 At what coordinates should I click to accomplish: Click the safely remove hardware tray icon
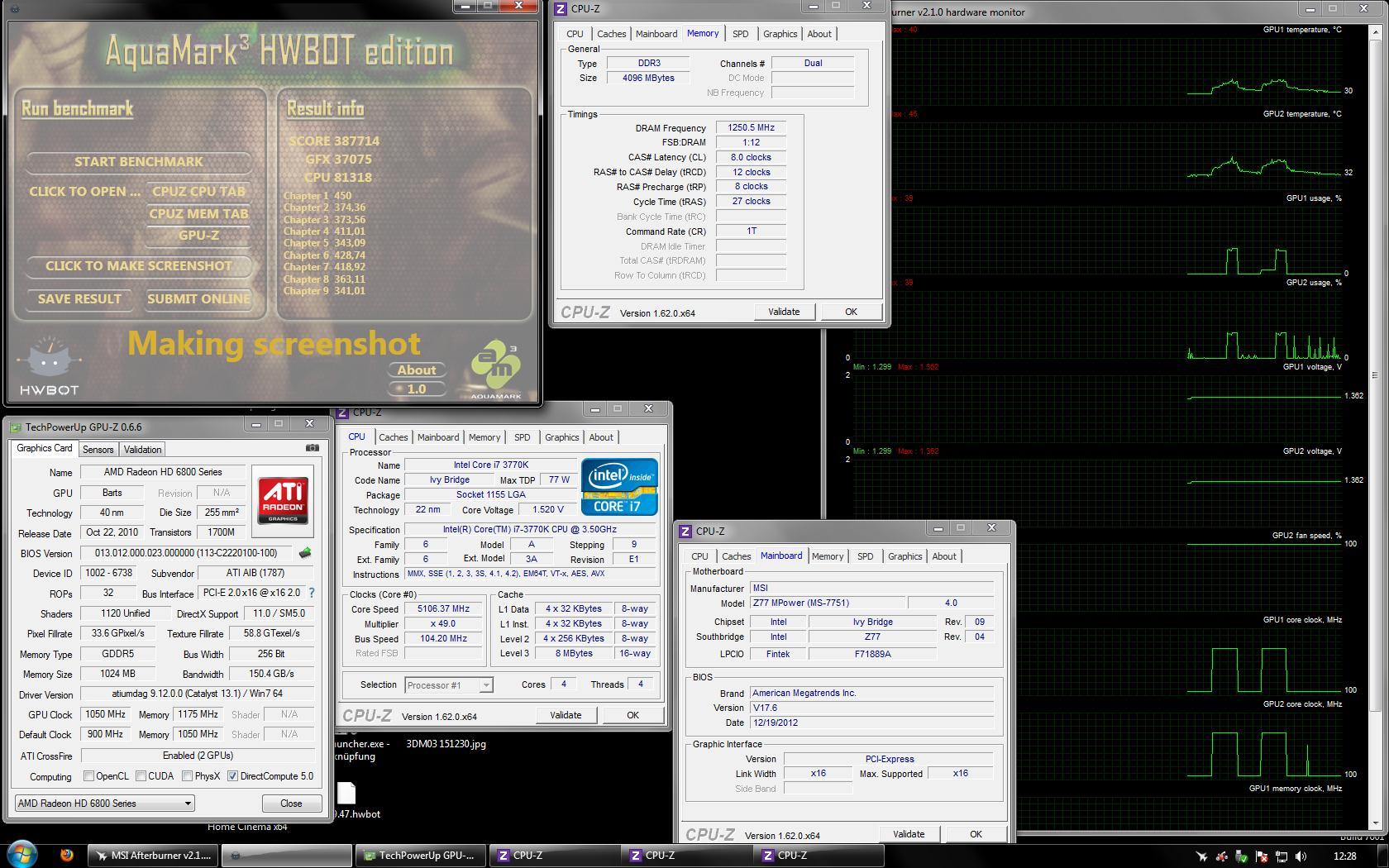point(1242,856)
